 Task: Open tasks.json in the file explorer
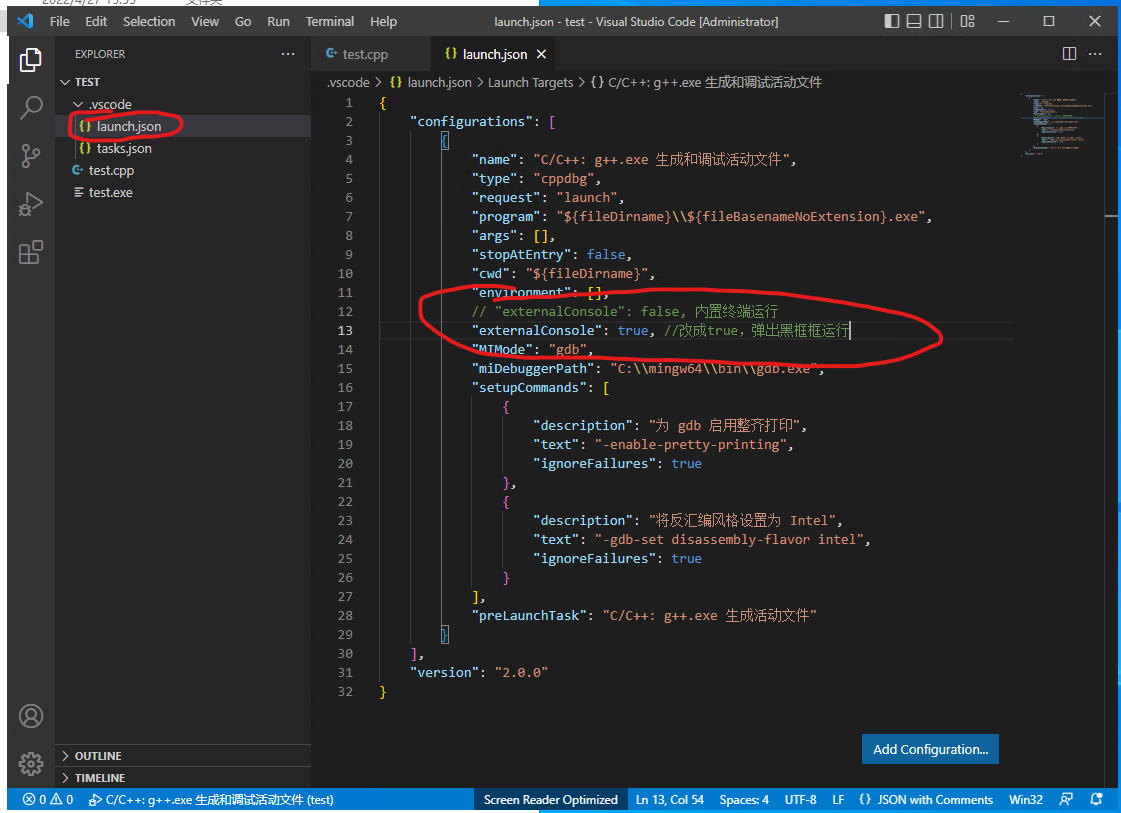click(x=124, y=148)
